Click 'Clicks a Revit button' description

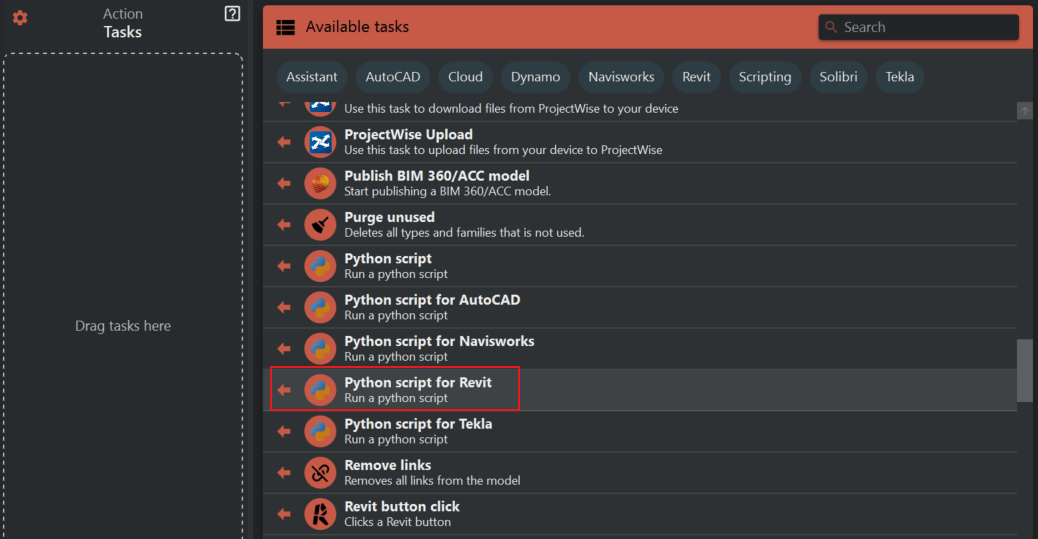pos(397,522)
